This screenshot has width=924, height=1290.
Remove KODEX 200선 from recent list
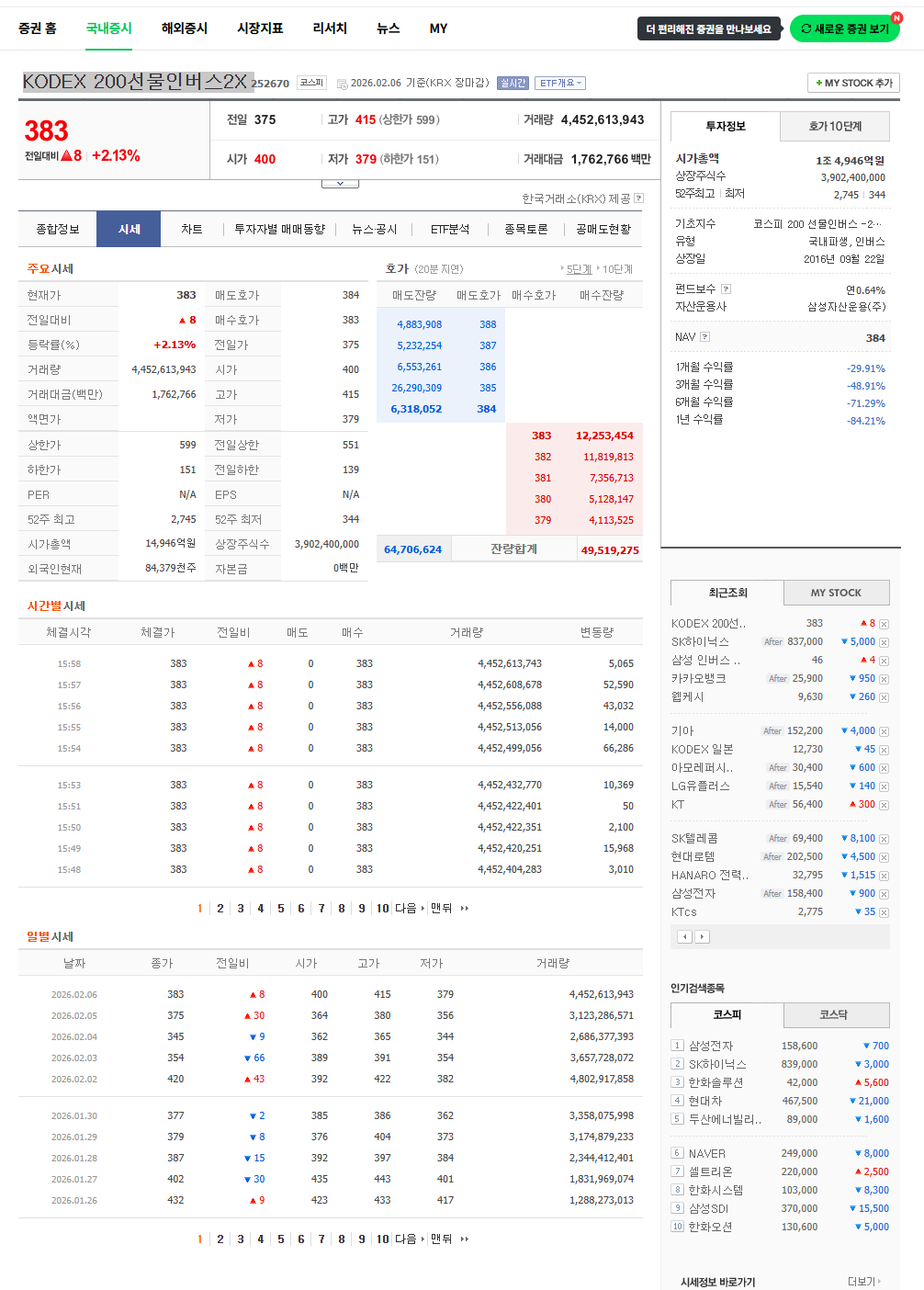(x=884, y=624)
